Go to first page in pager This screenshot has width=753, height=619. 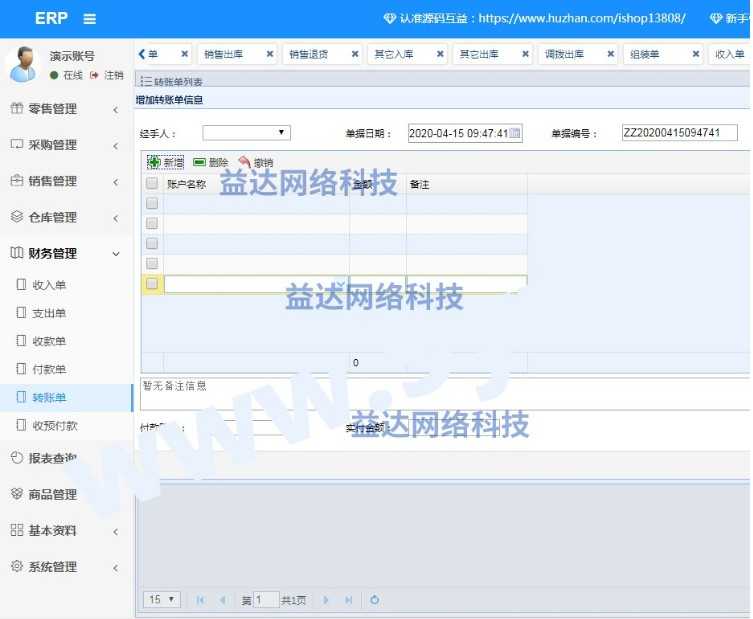pyautogui.click(x=201, y=600)
